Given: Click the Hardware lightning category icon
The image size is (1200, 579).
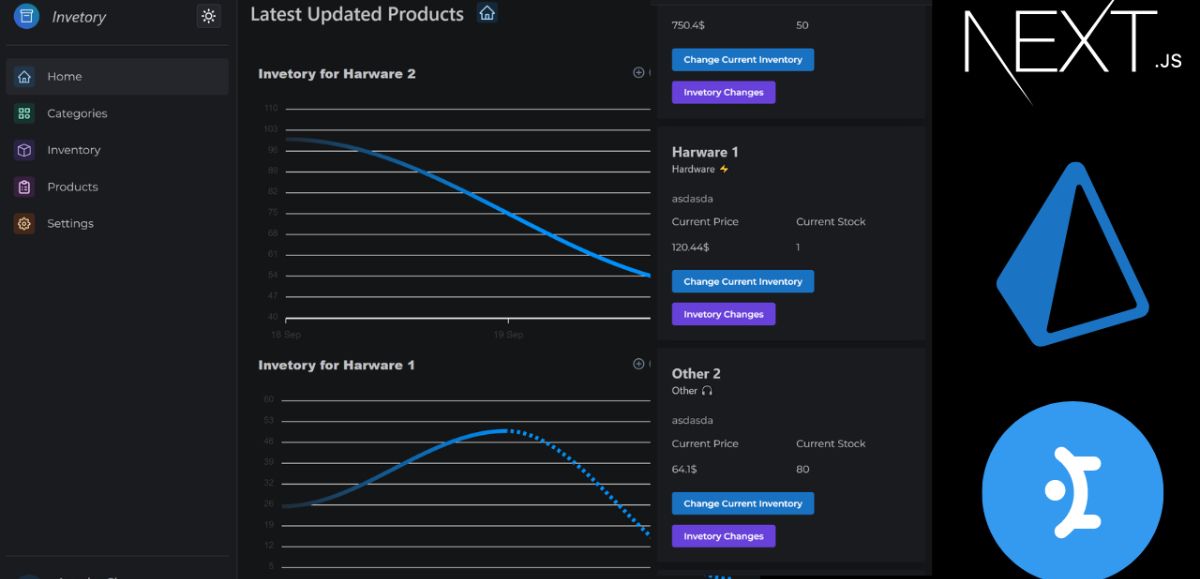Looking at the screenshot, I should pyautogui.click(x=724, y=170).
